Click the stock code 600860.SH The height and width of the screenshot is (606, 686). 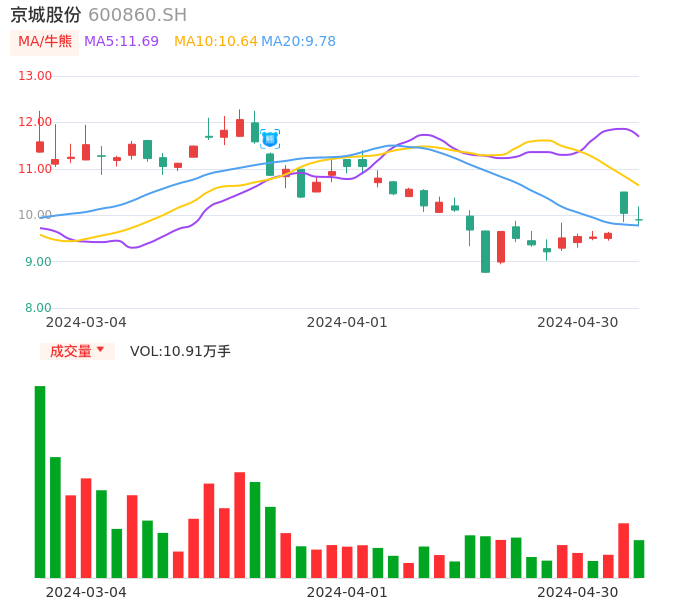coord(137,15)
